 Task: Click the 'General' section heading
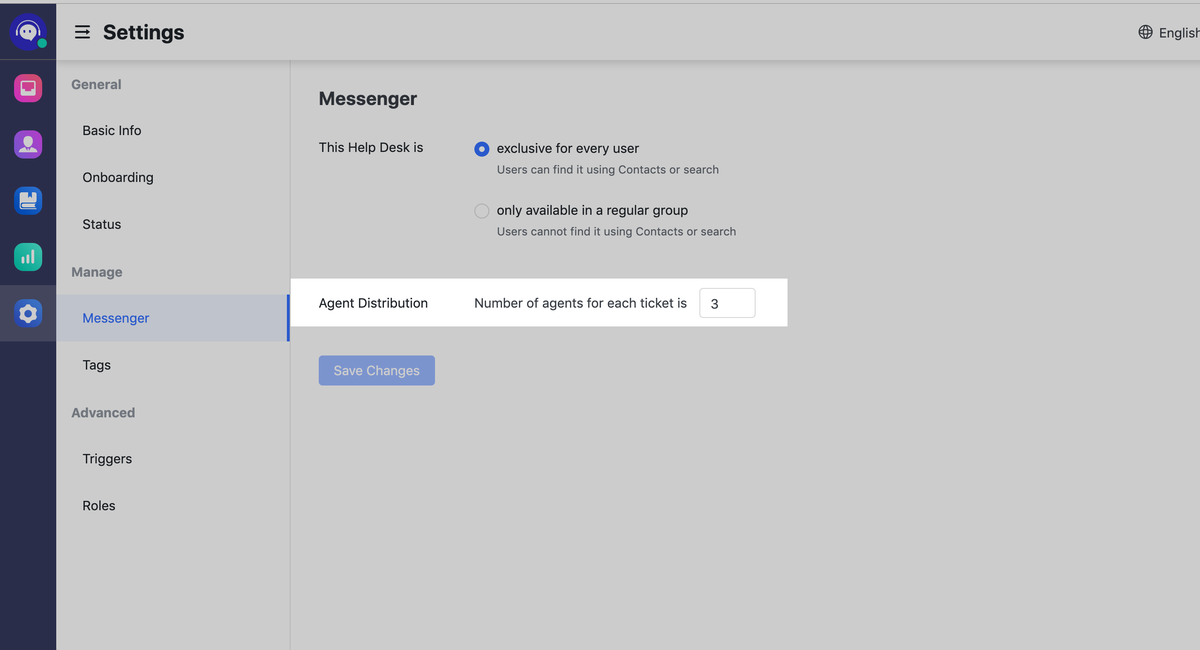tap(96, 85)
